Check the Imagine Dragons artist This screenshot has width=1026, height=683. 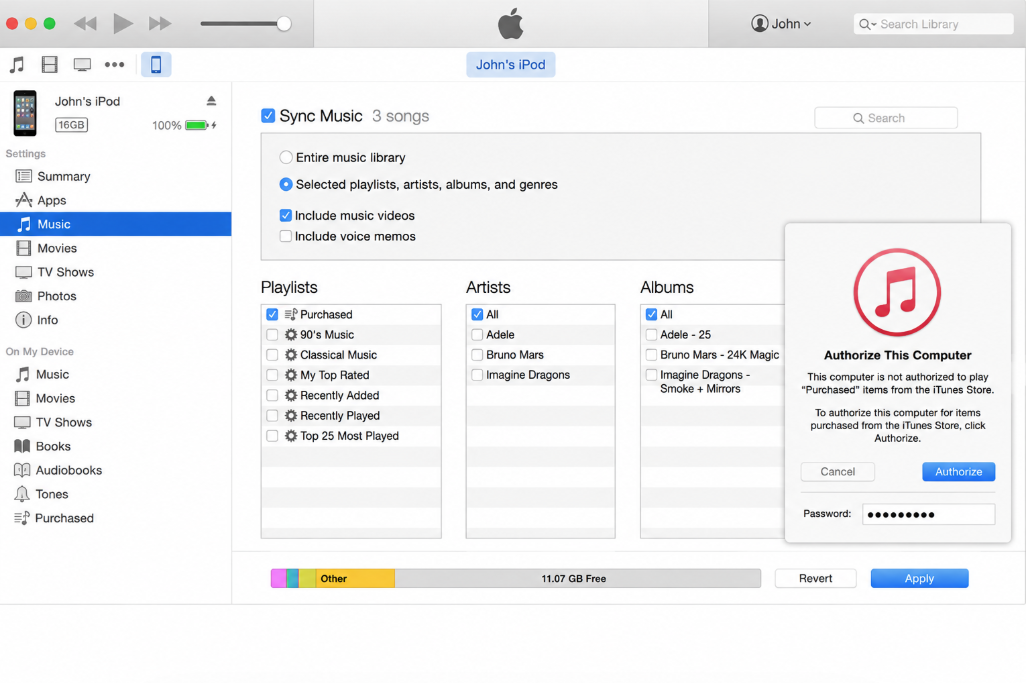click(477, 375)
